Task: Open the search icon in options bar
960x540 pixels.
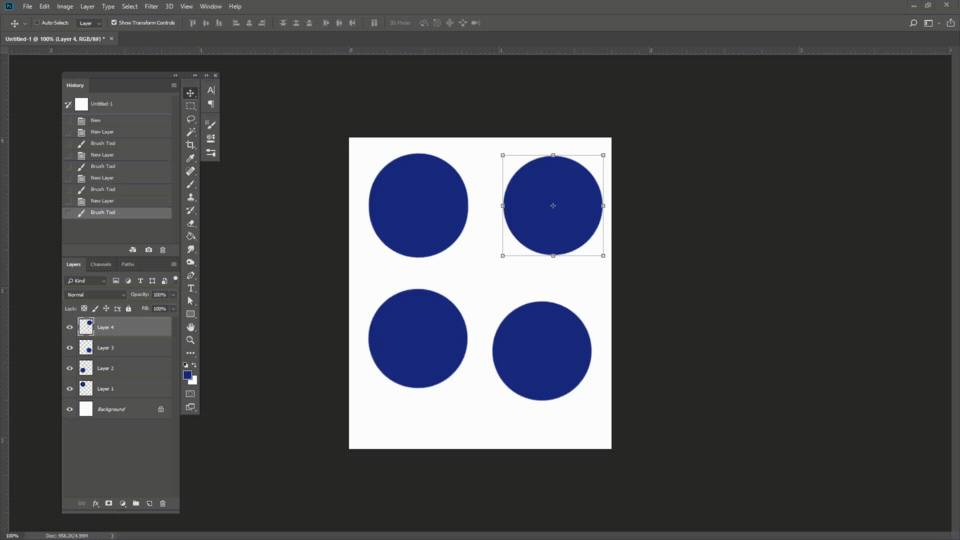Action: (x=913, y=23)
